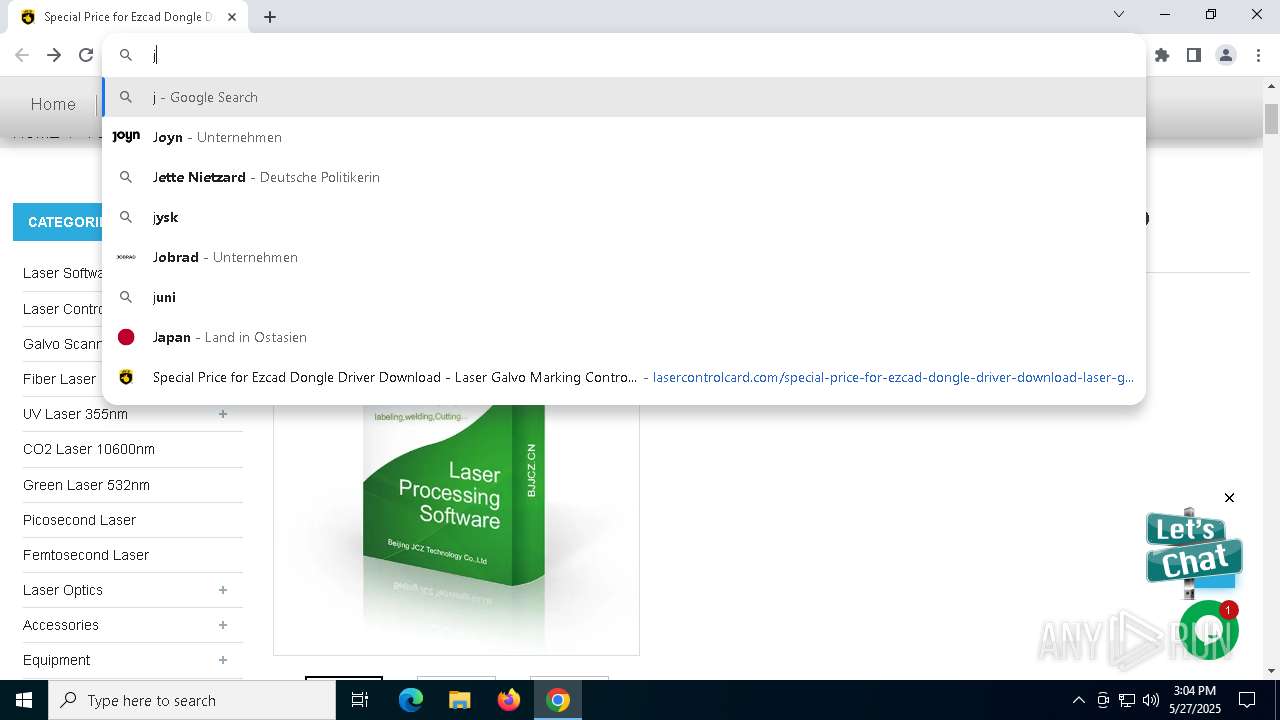Open the Chrome profile avatar
This screenshot has width=1280, height=720.
pyautogui.click(x=1226, y=55)
